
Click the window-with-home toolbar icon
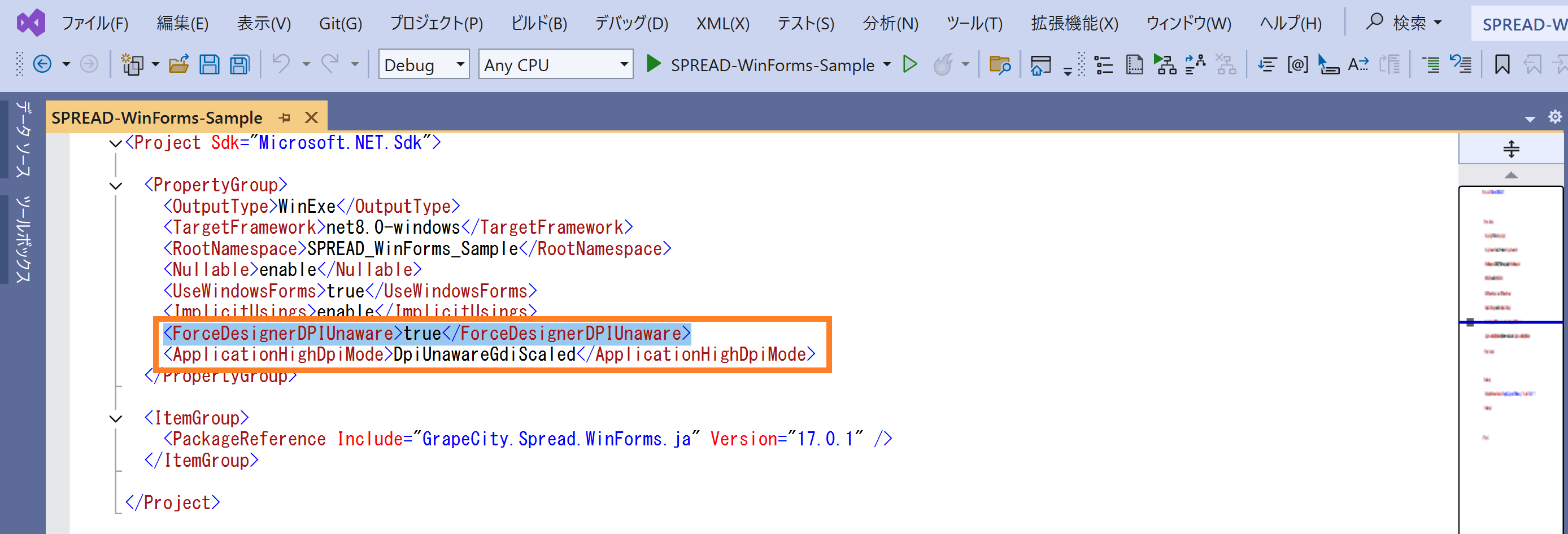coord(1040,64)
